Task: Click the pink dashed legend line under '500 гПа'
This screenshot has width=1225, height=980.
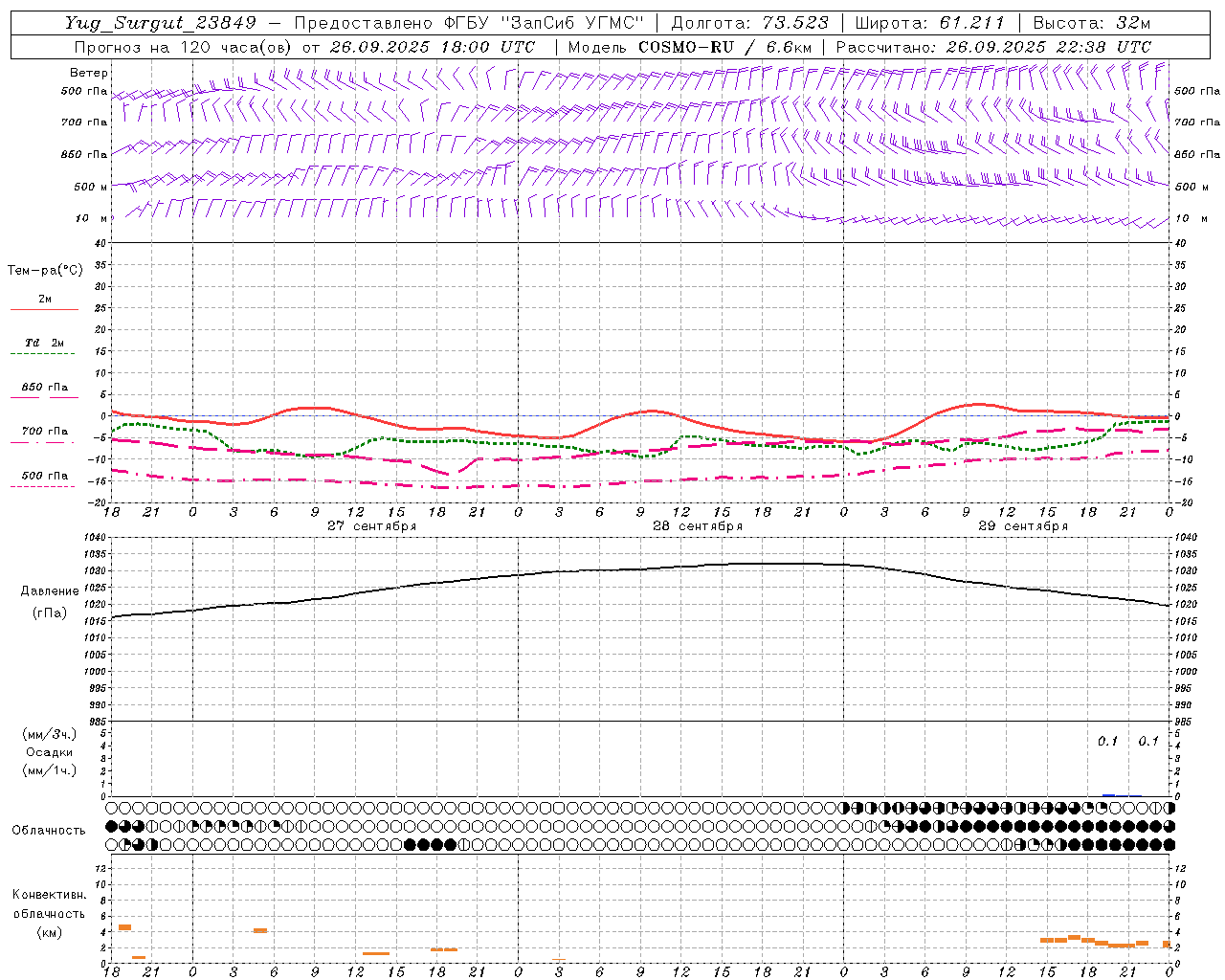Action: tap(43, 486)
